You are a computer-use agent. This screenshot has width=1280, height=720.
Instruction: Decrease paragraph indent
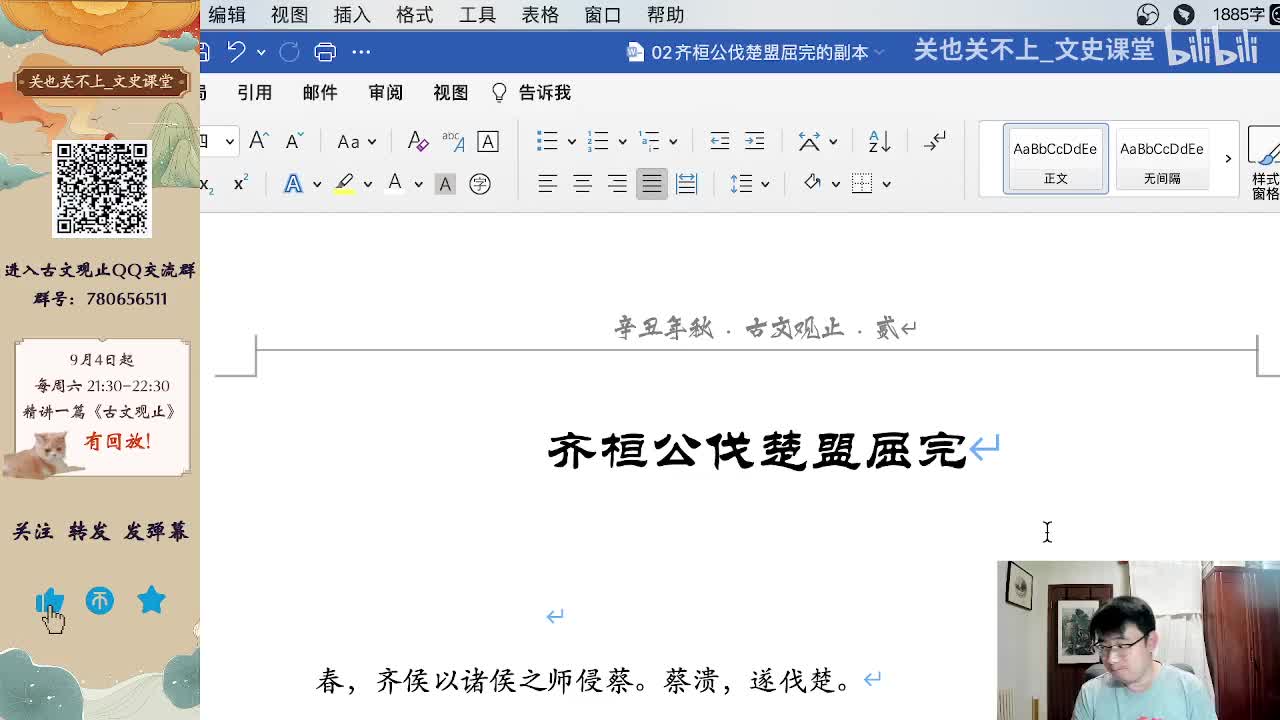click(x=720, y=141)
